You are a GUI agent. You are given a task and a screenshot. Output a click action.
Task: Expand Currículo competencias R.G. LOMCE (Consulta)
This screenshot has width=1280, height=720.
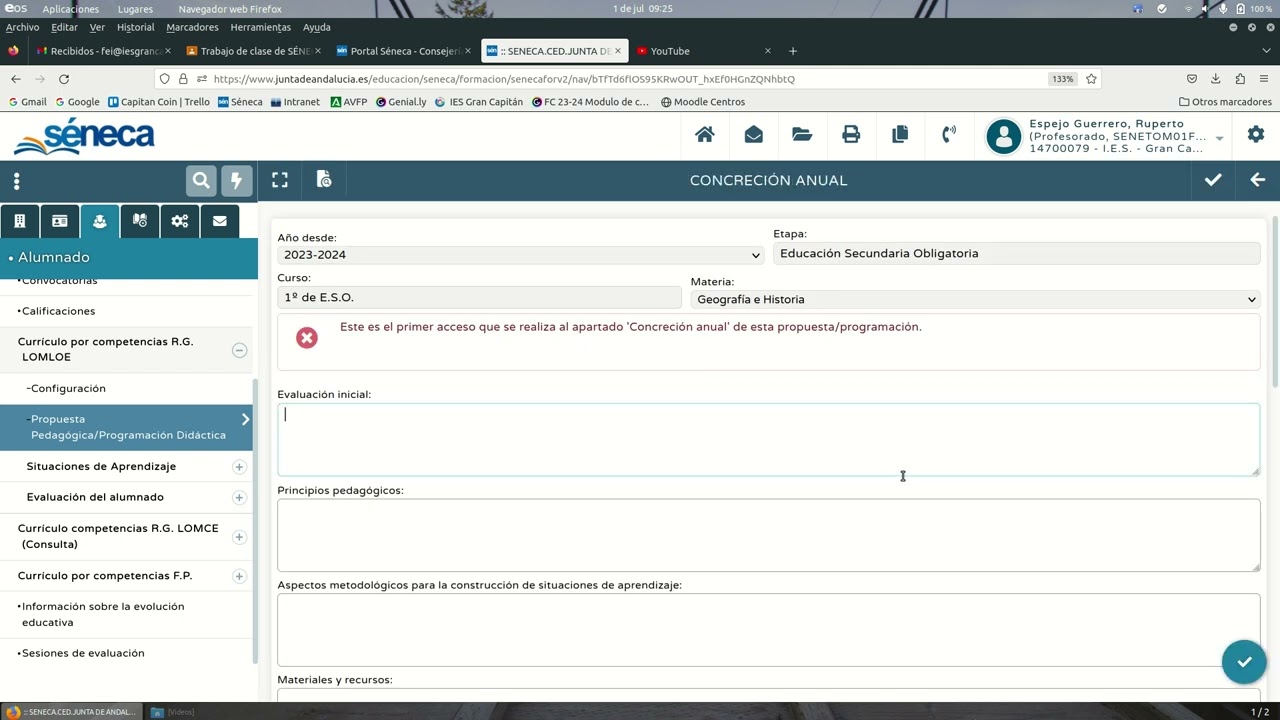[239, 537]
